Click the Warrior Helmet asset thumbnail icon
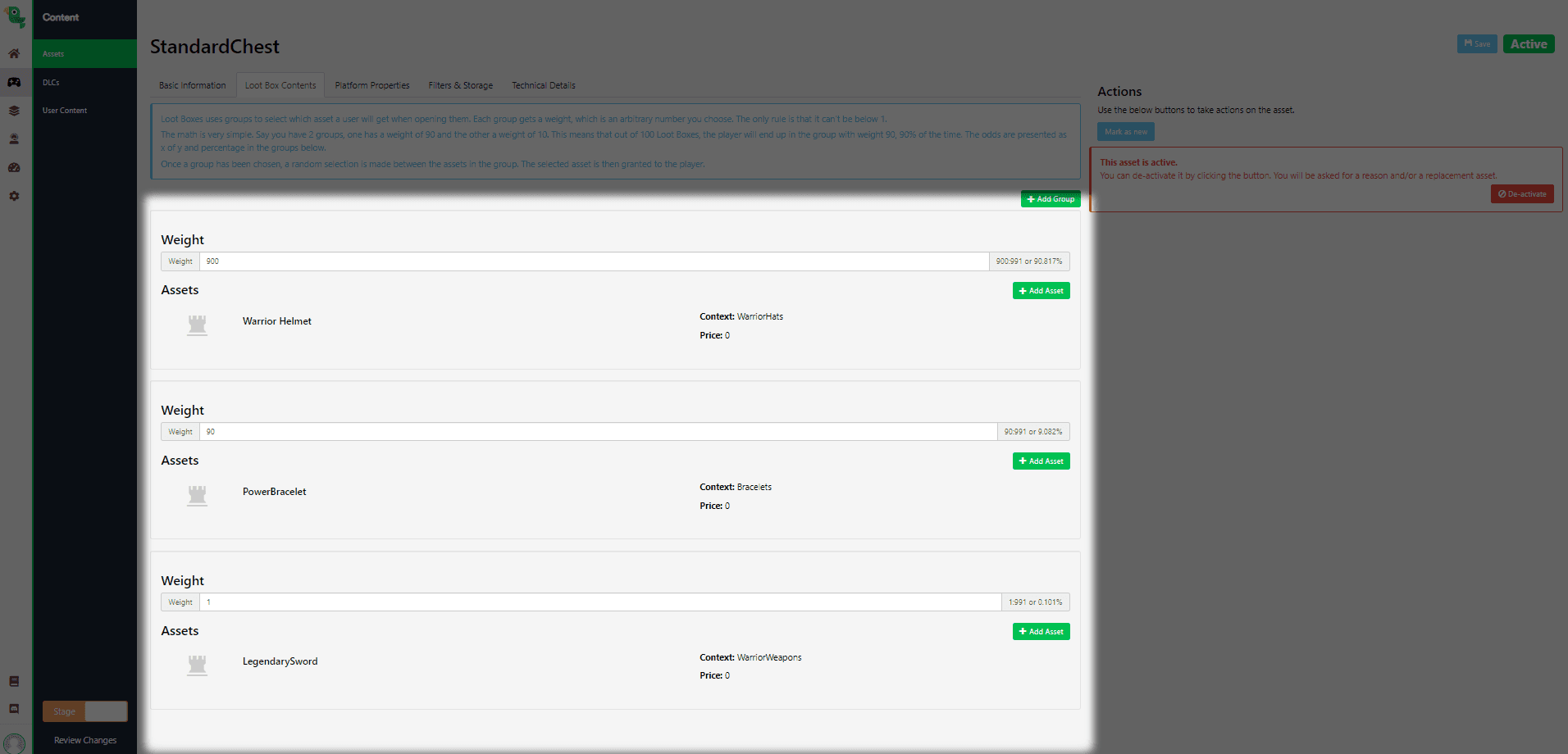Image resolution: width=1568 pixels, height=754 pixels. point(197,325)
